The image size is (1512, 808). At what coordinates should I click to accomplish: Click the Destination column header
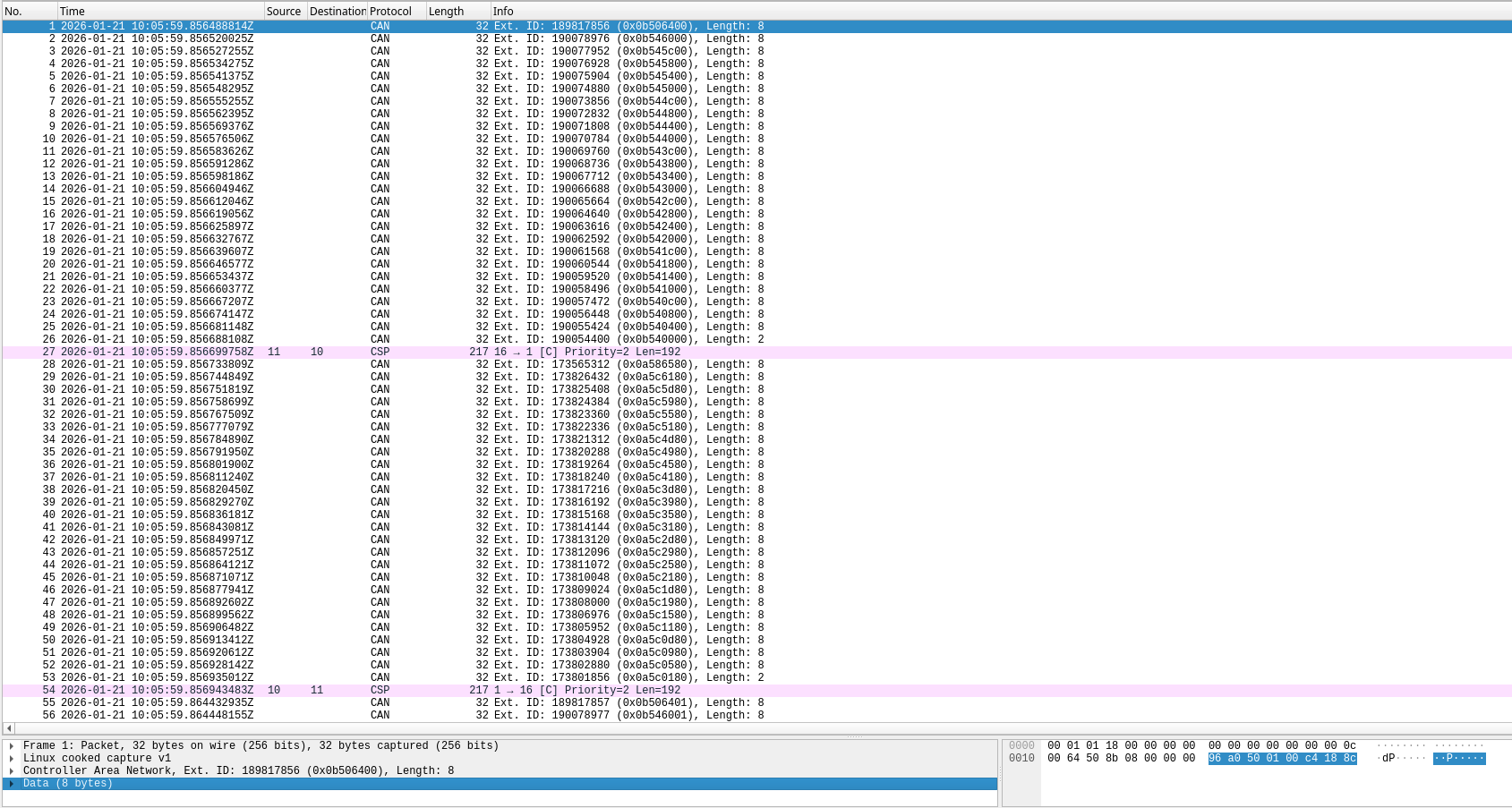click(x=337, y=12)
